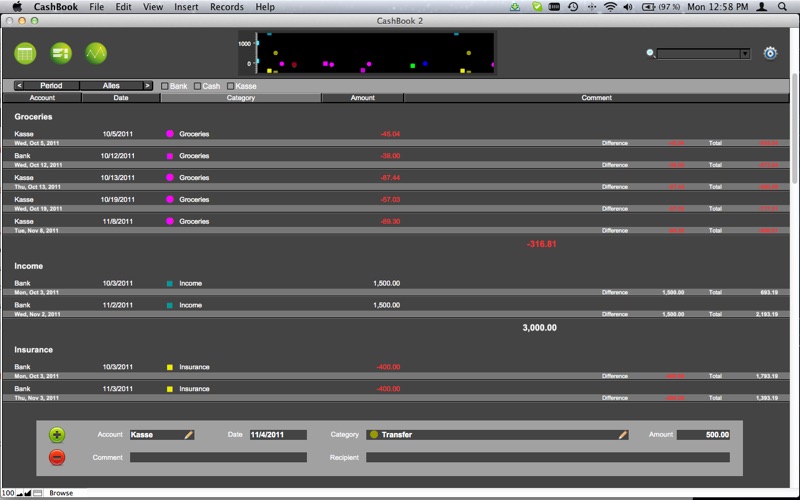
Task: Sort by the Category column header
Action: [241, 98]
